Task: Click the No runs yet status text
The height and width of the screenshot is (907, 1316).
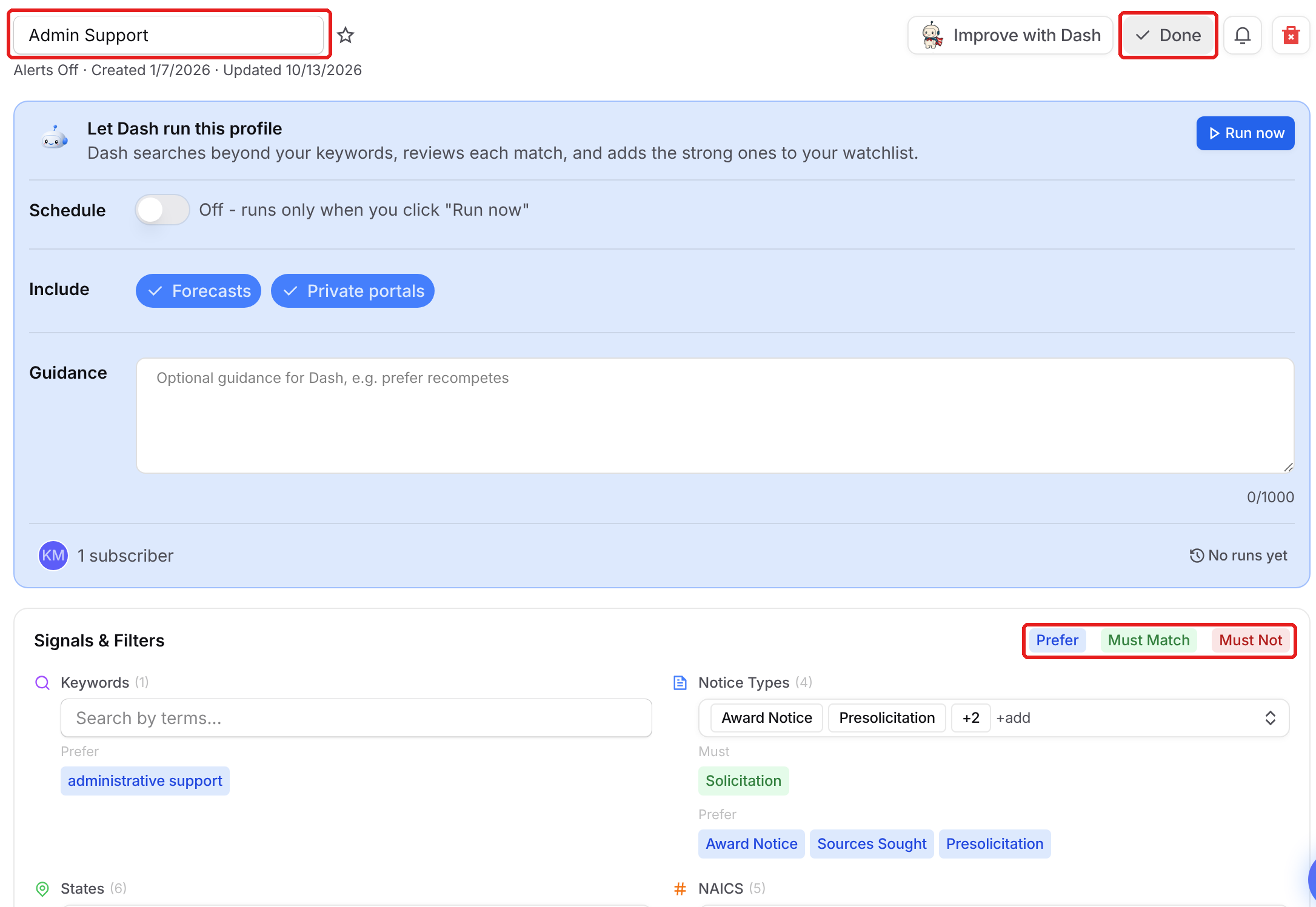Action: [1248, 556]
